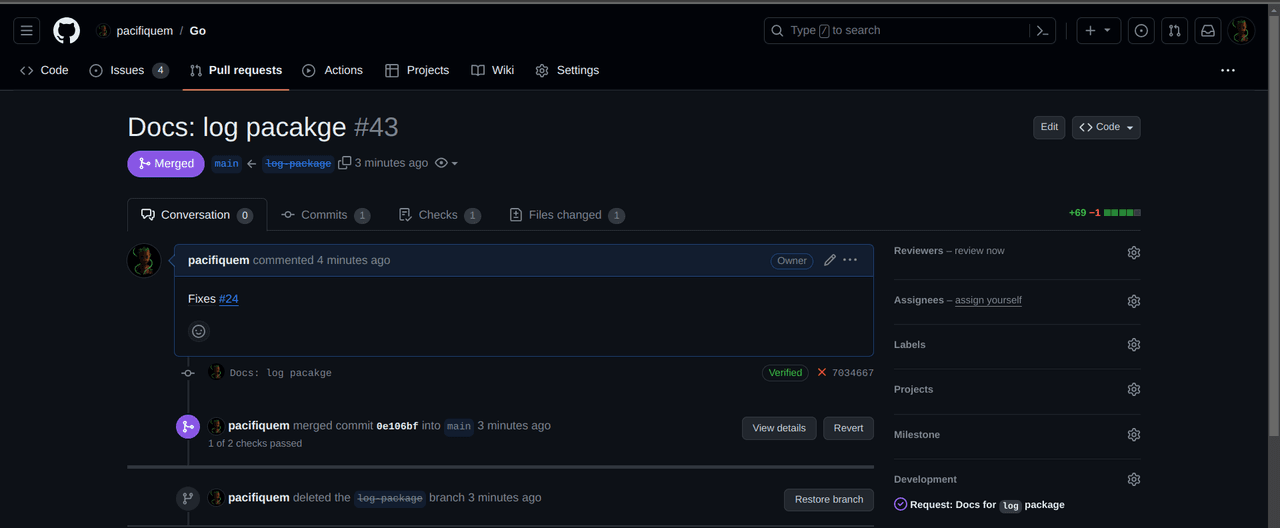Go to GitHub home via logo
Screen dimensions: 1280x528
(x=66, y=31)
